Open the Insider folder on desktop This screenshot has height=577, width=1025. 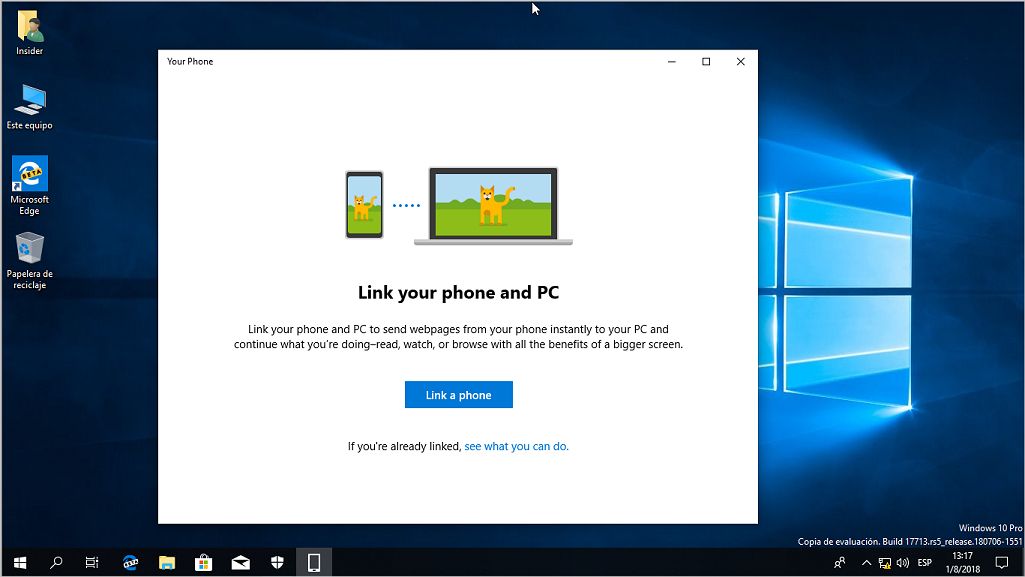29,33
